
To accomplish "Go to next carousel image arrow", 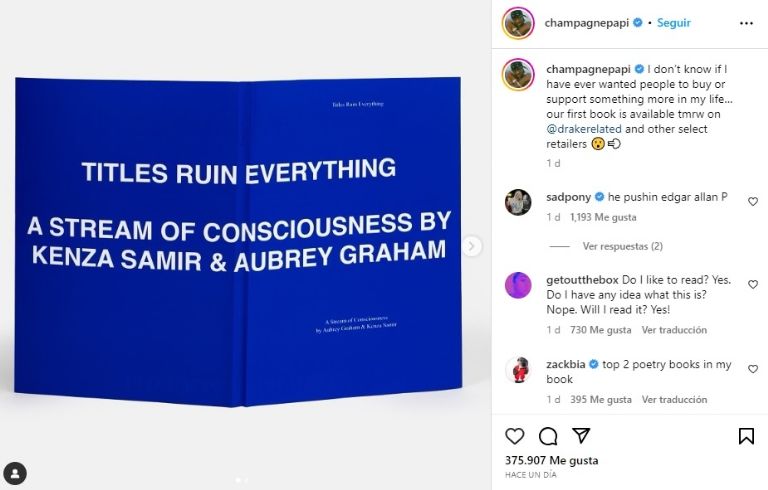I will [x=472, y=246].
